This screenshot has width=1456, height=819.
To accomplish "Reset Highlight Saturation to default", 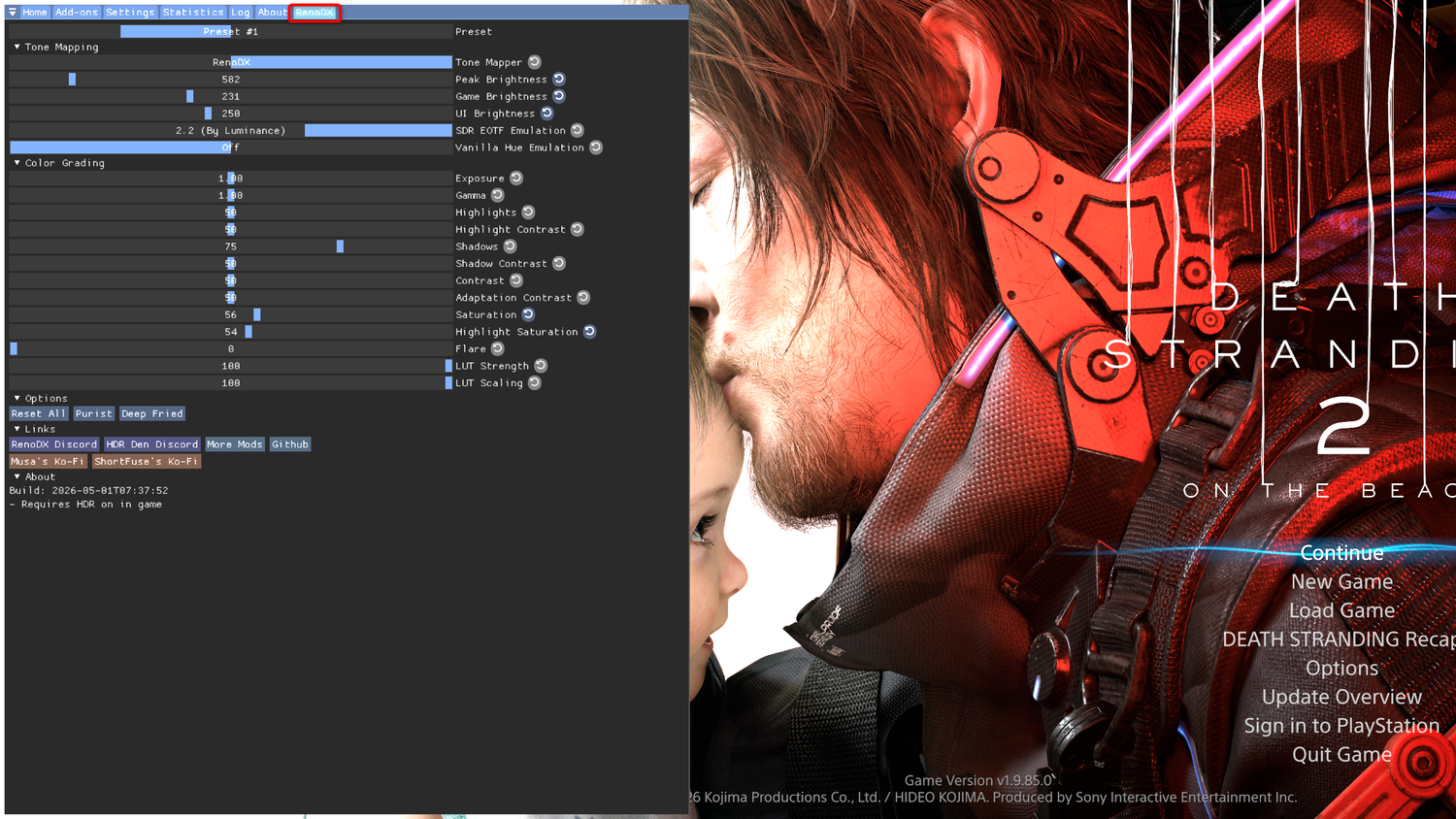I will click(590, 332).
